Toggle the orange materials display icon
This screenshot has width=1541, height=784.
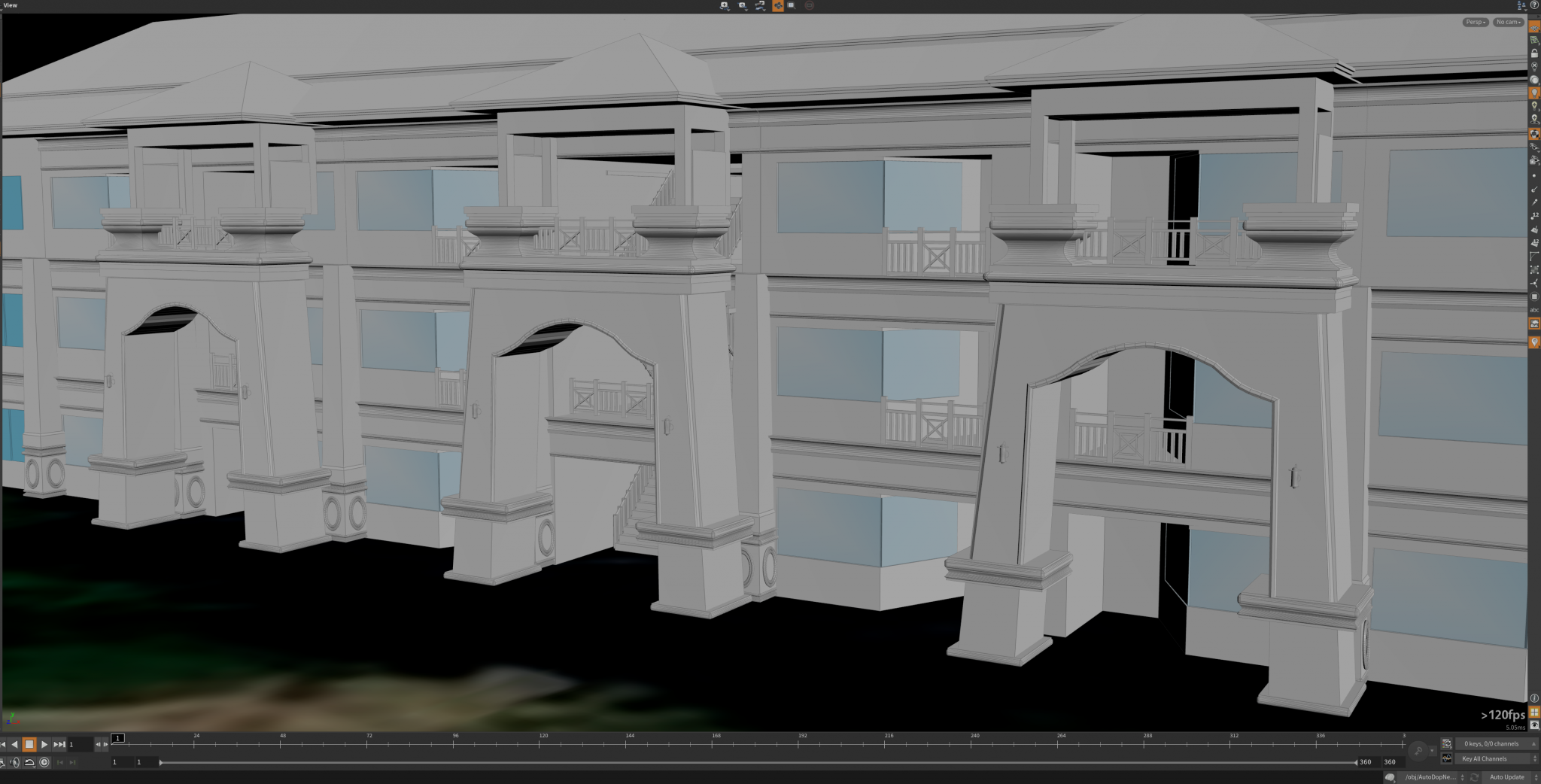(1534, 134)
